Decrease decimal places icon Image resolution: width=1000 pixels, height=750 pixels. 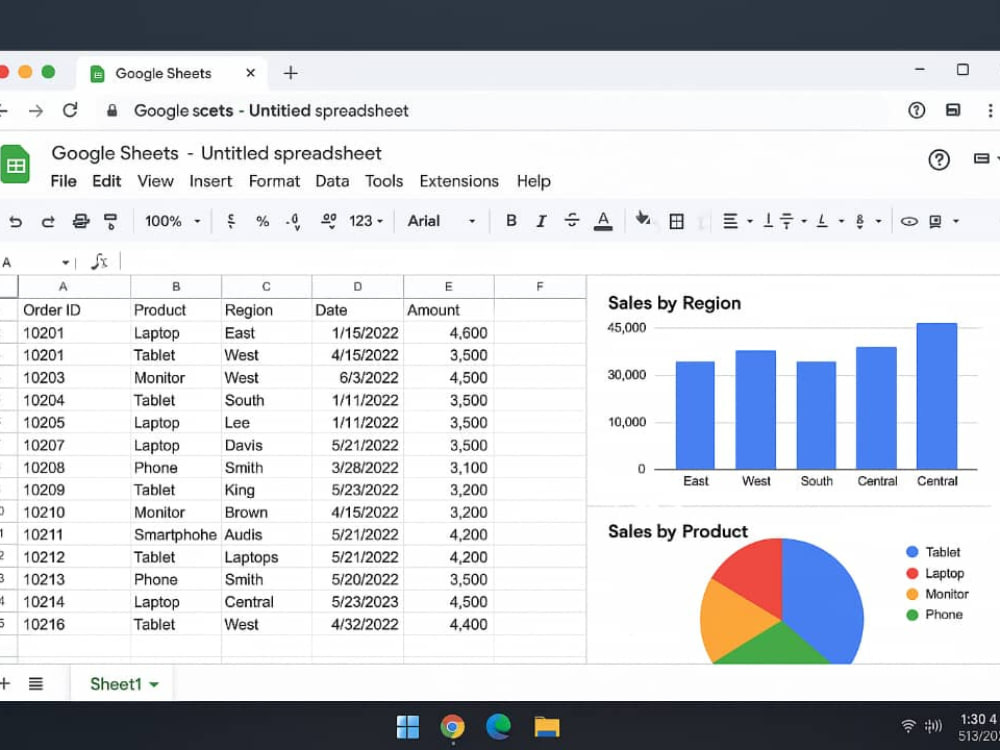(294, 221)
